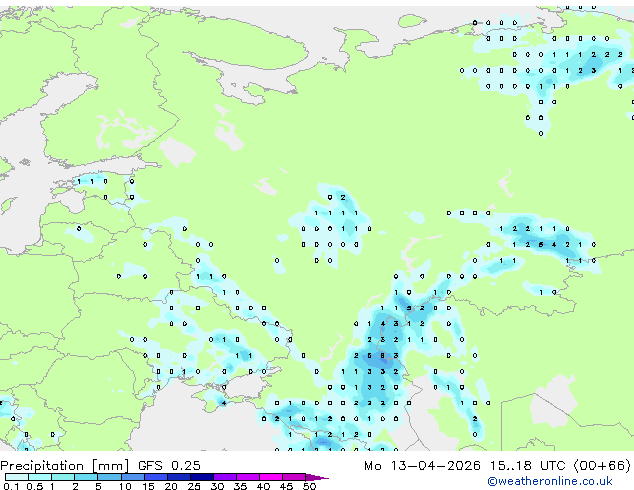634x490 pixels.
Task: Select the 5–10 mm legend color swatch
Action: point(109,477)
